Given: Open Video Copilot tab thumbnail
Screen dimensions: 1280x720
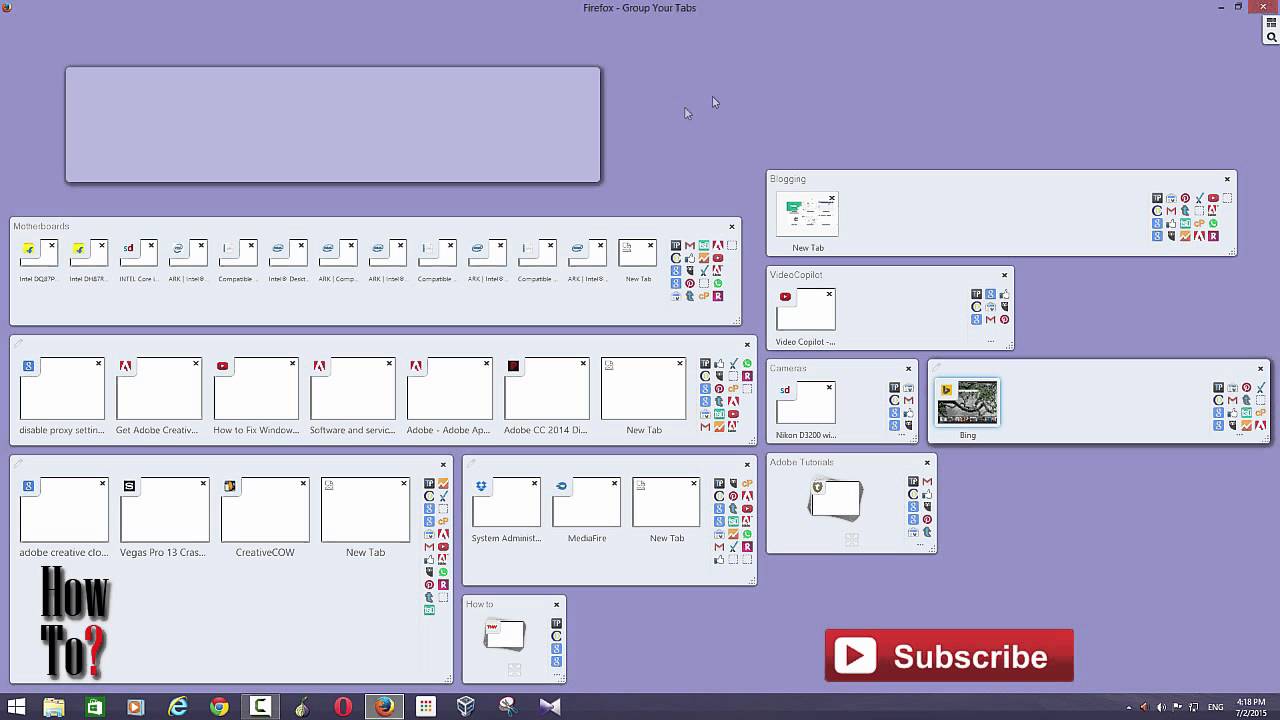Looking at the screenshot, I should point(805,310).
